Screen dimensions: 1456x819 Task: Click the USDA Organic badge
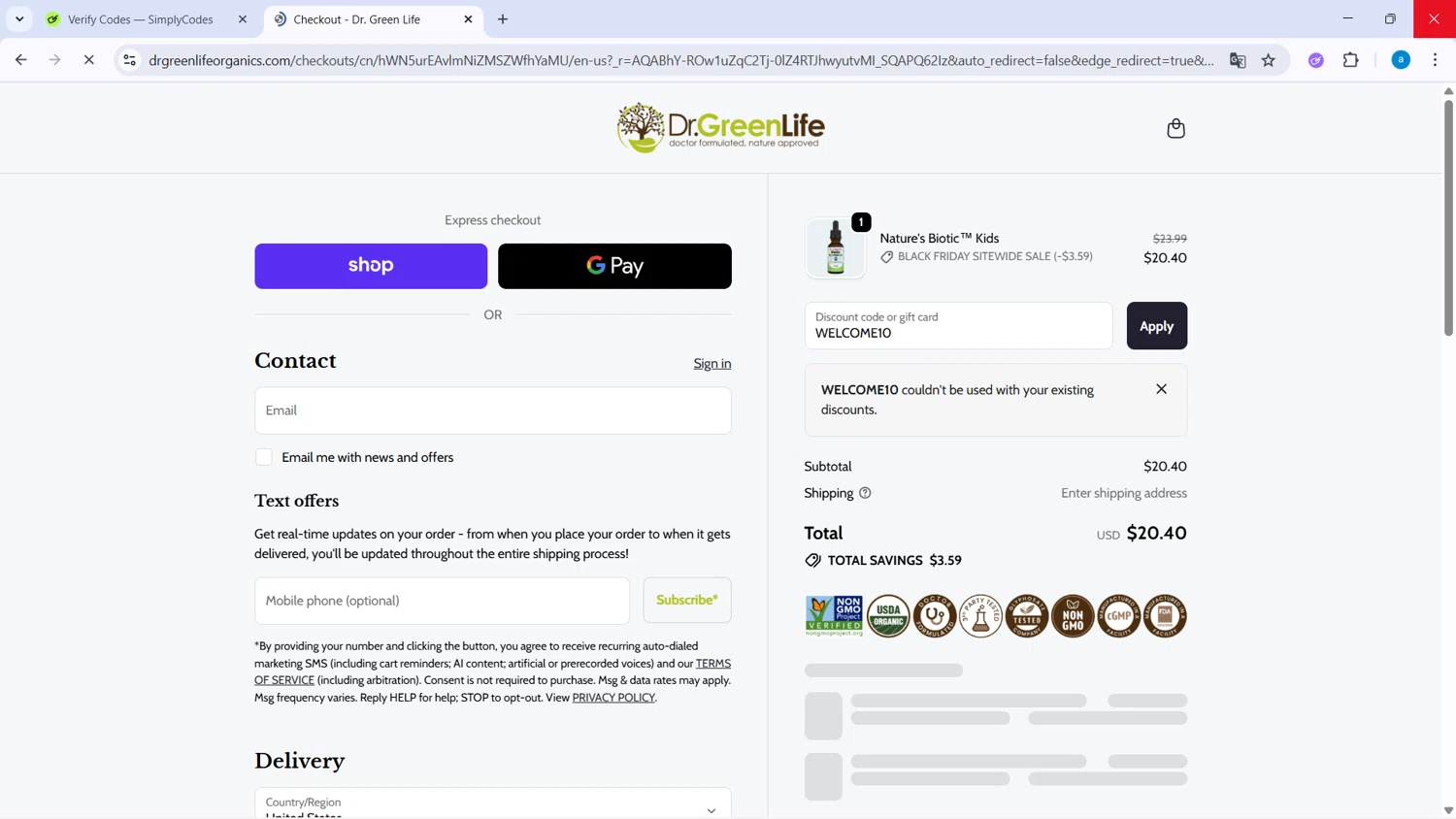tap(888, 616)
